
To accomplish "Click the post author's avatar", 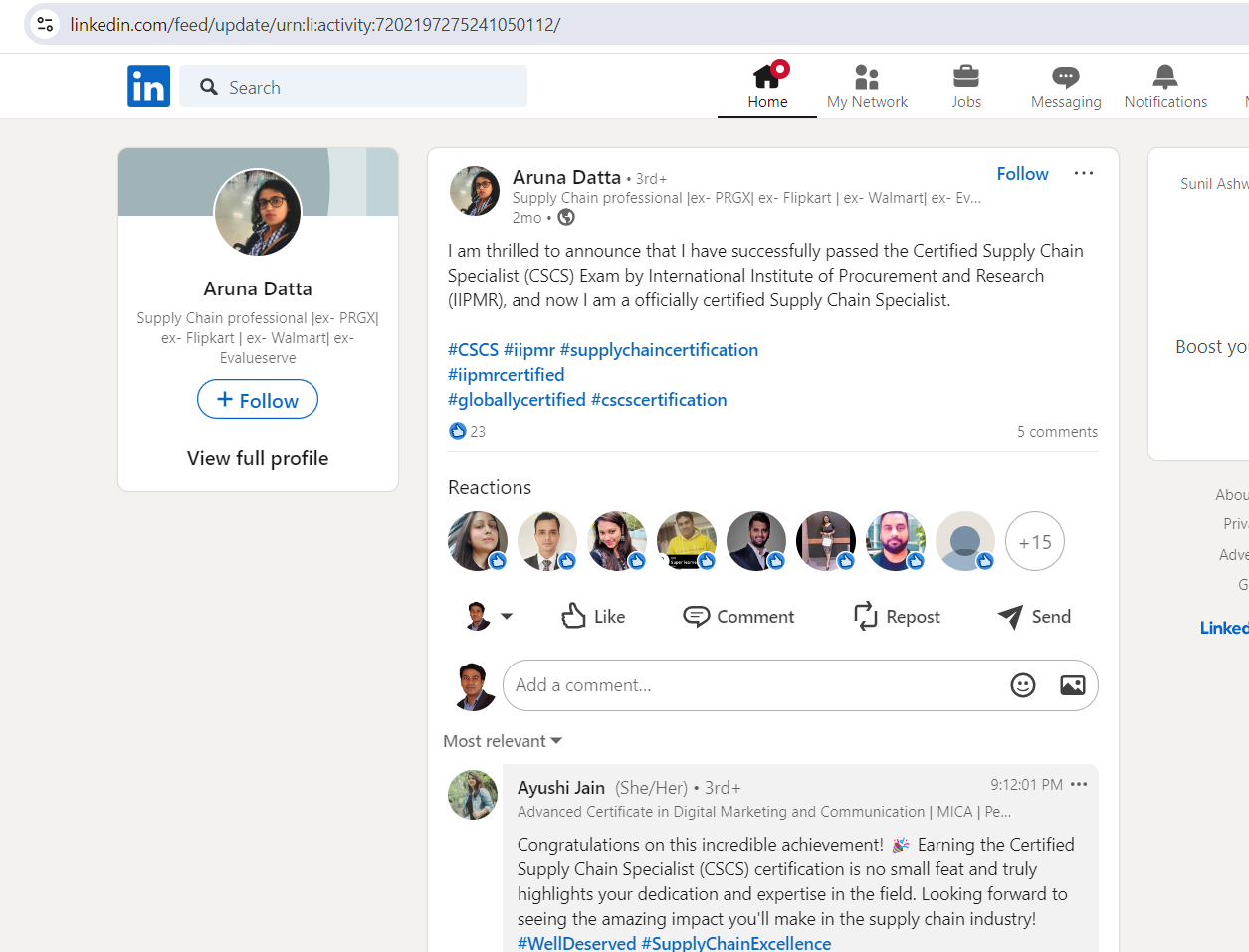I will (475, 191).
